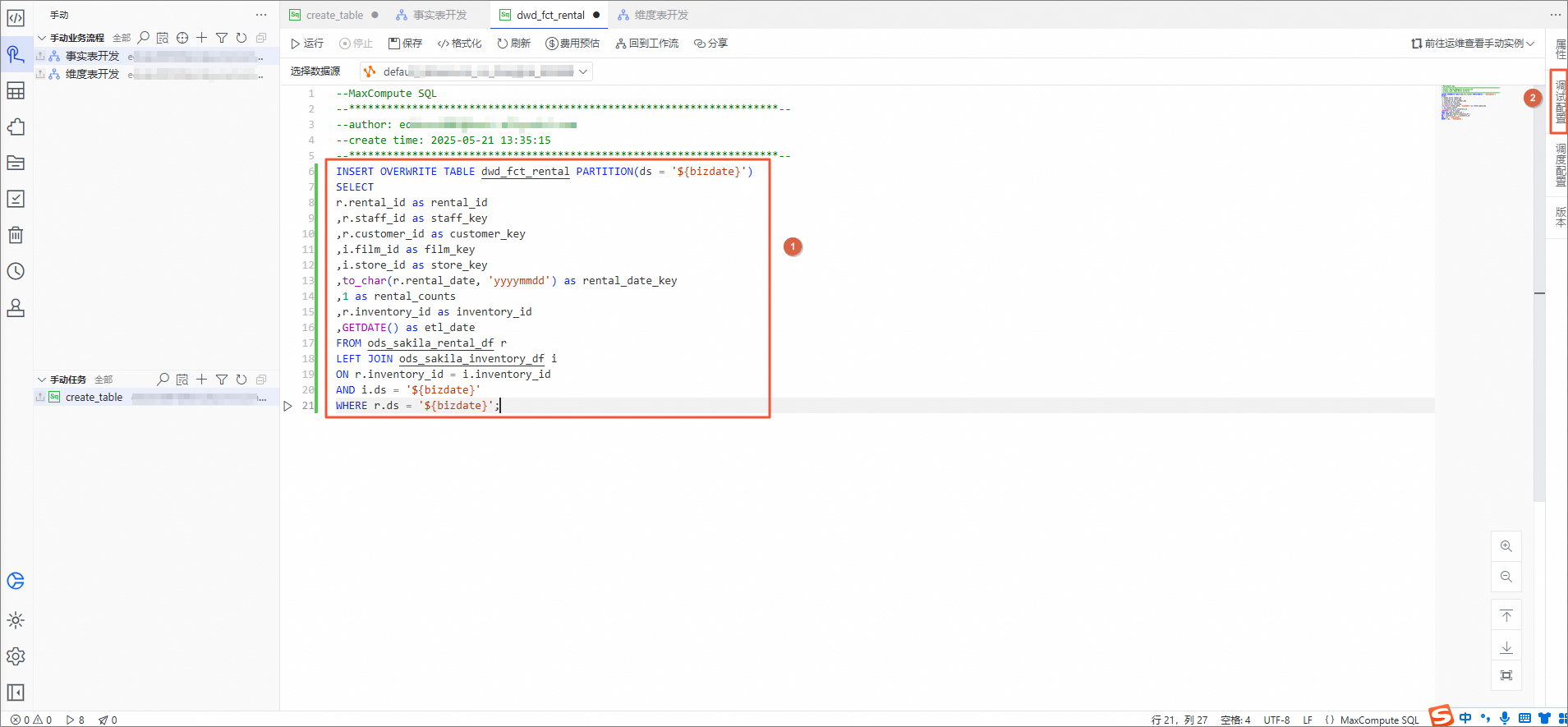
Task: Jump to bottom with the down-arrow button
Action: pos(1506,647)
